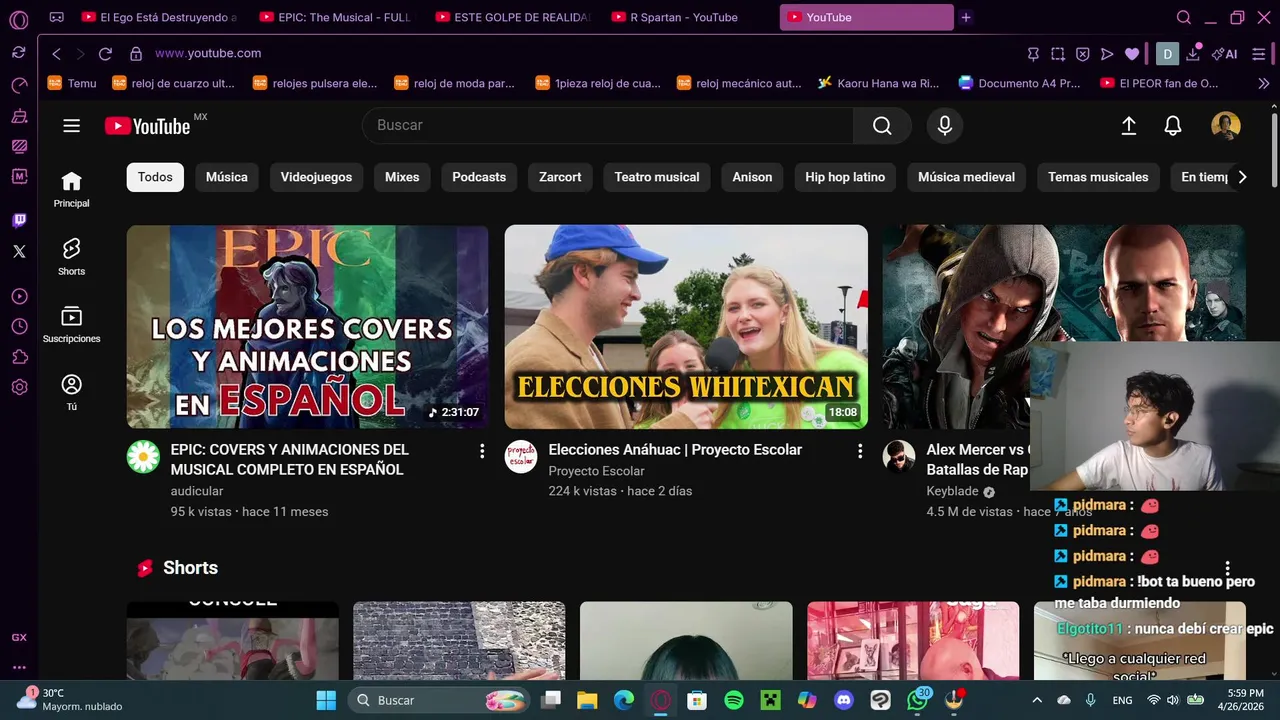Select the 'Música medieval' chip

tap(966, 177)
